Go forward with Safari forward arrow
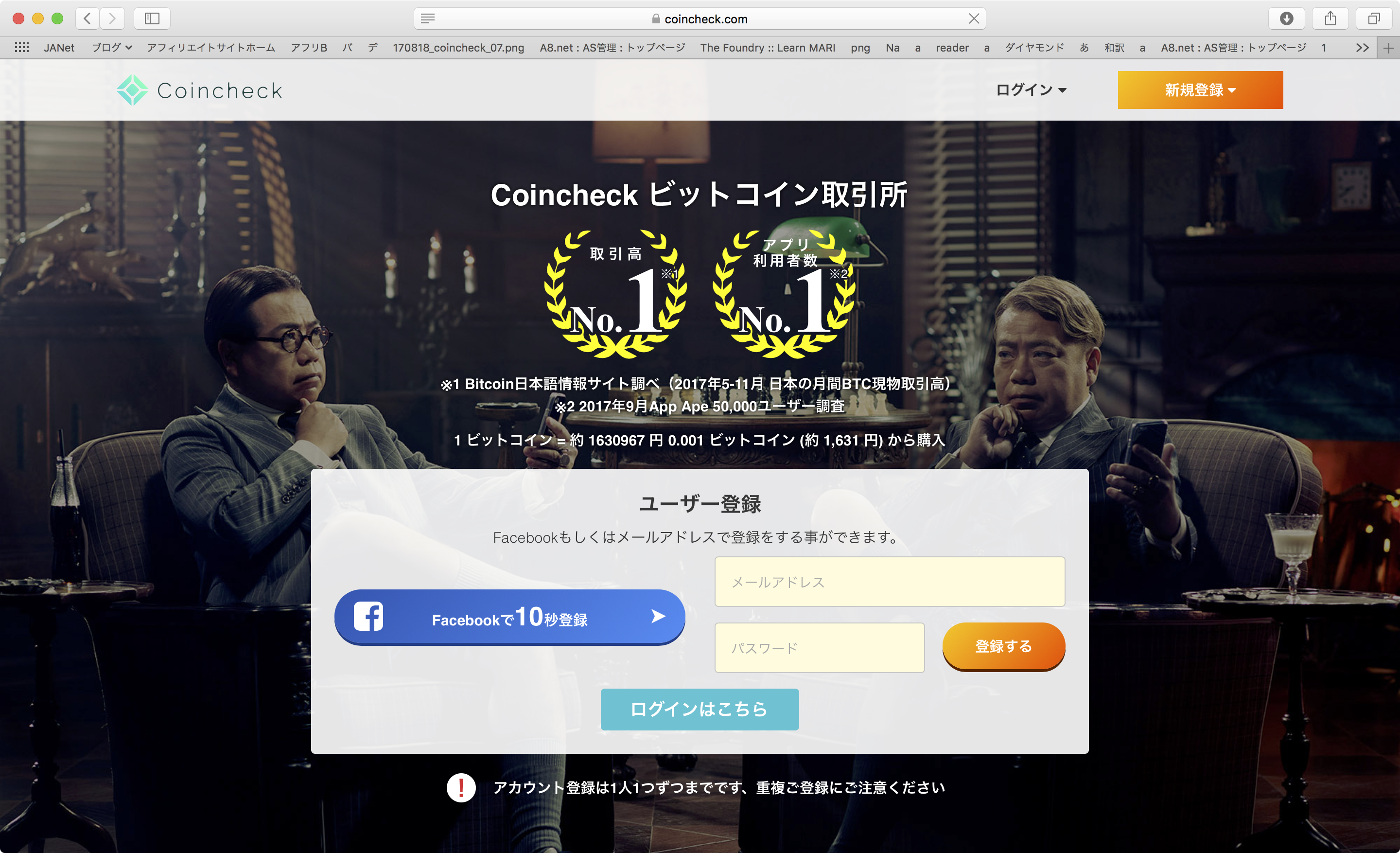 (x=112, y=19)
